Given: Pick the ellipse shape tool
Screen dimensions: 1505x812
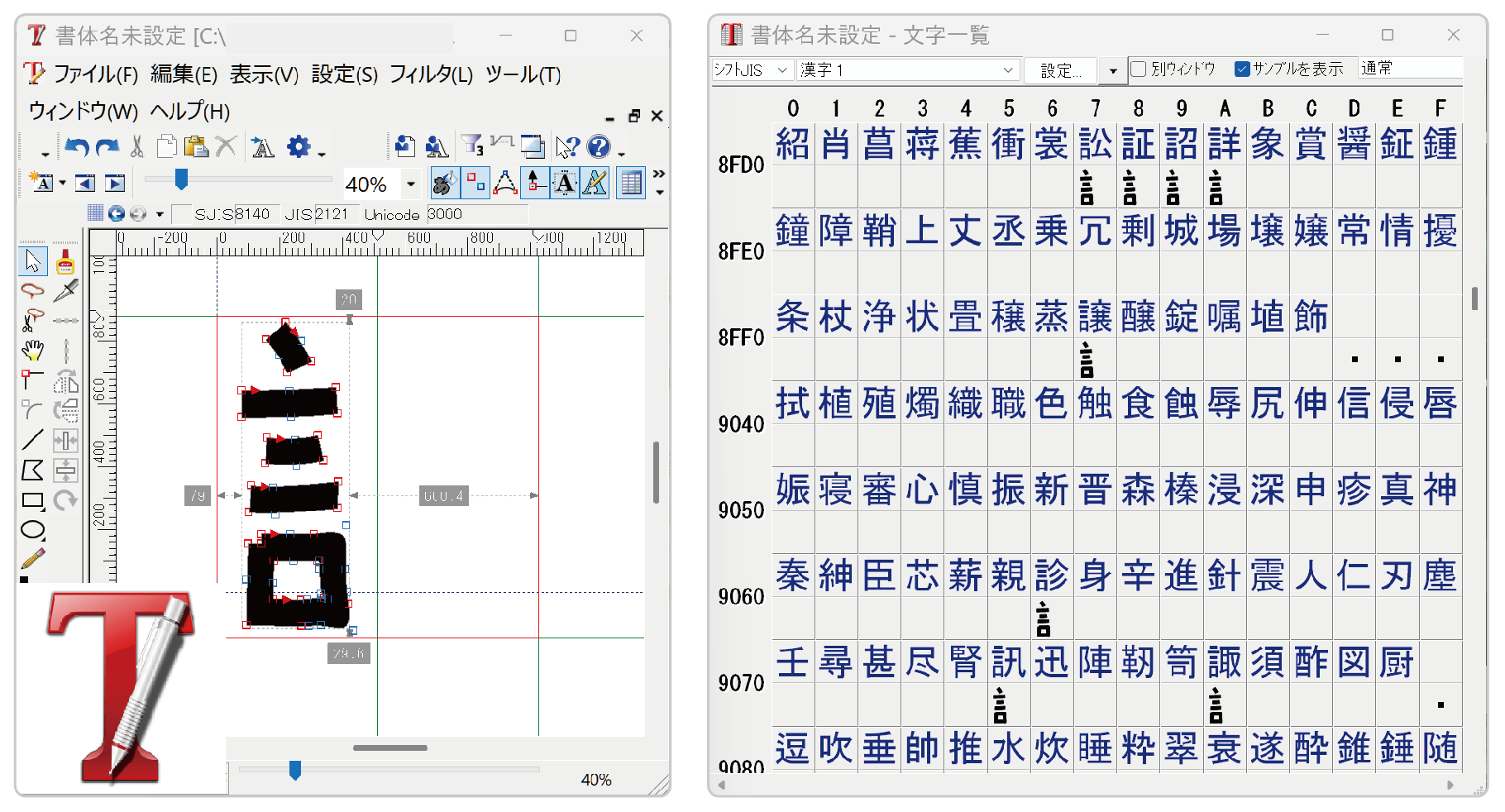Looking at the screenshot, I should click(32, 530).
